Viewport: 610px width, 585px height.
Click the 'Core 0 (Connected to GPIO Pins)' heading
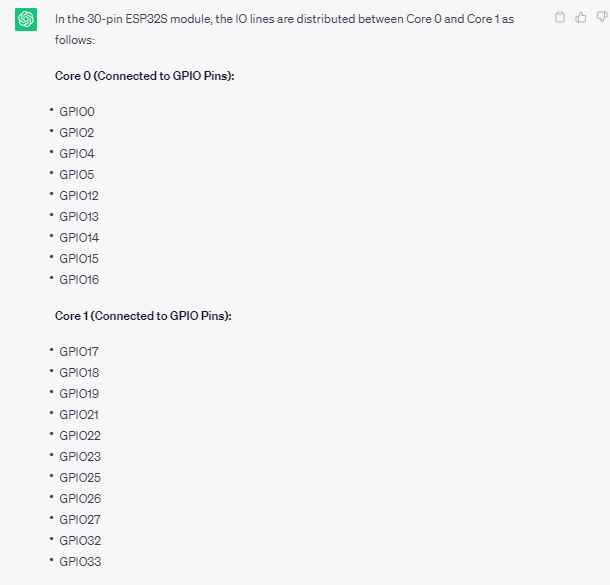pos(144,76)
